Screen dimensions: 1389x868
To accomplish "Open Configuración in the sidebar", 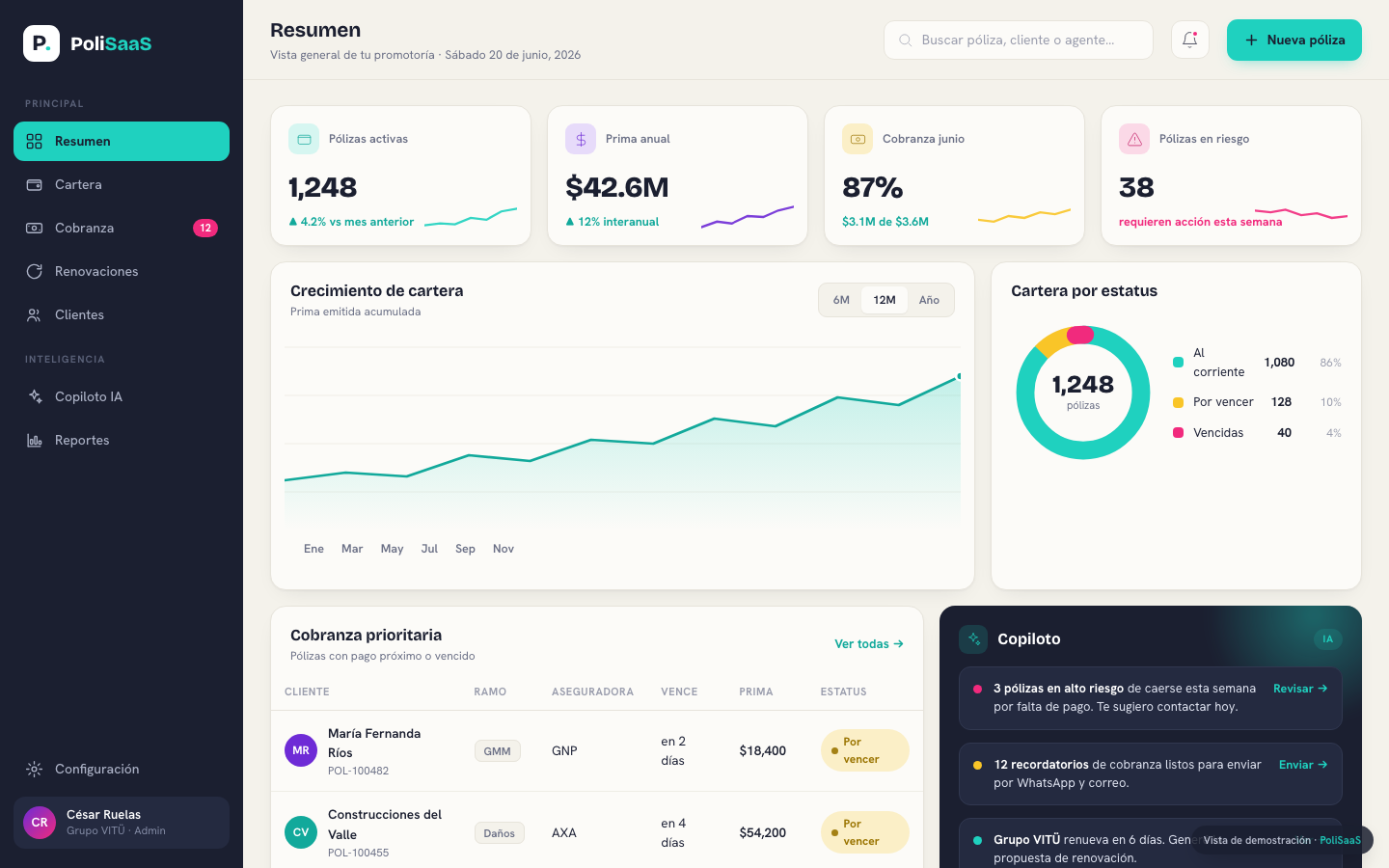I will (122, 769).
